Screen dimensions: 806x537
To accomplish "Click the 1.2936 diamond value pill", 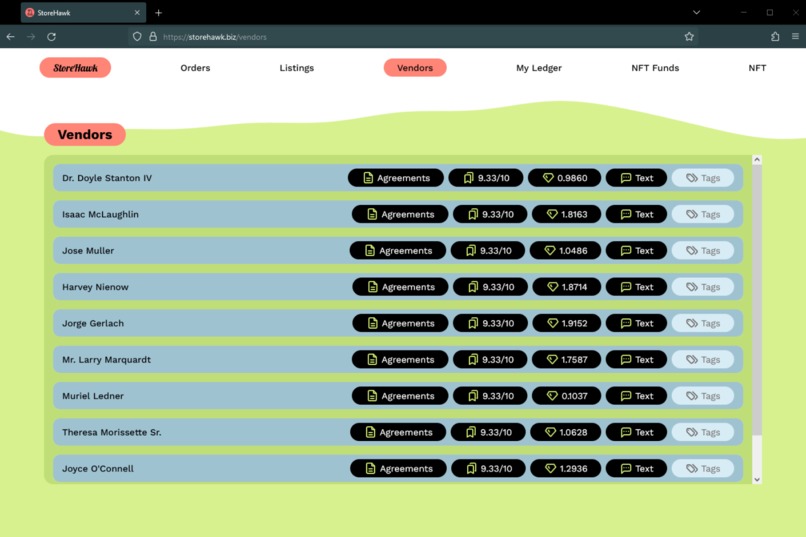I will point(565,469).
